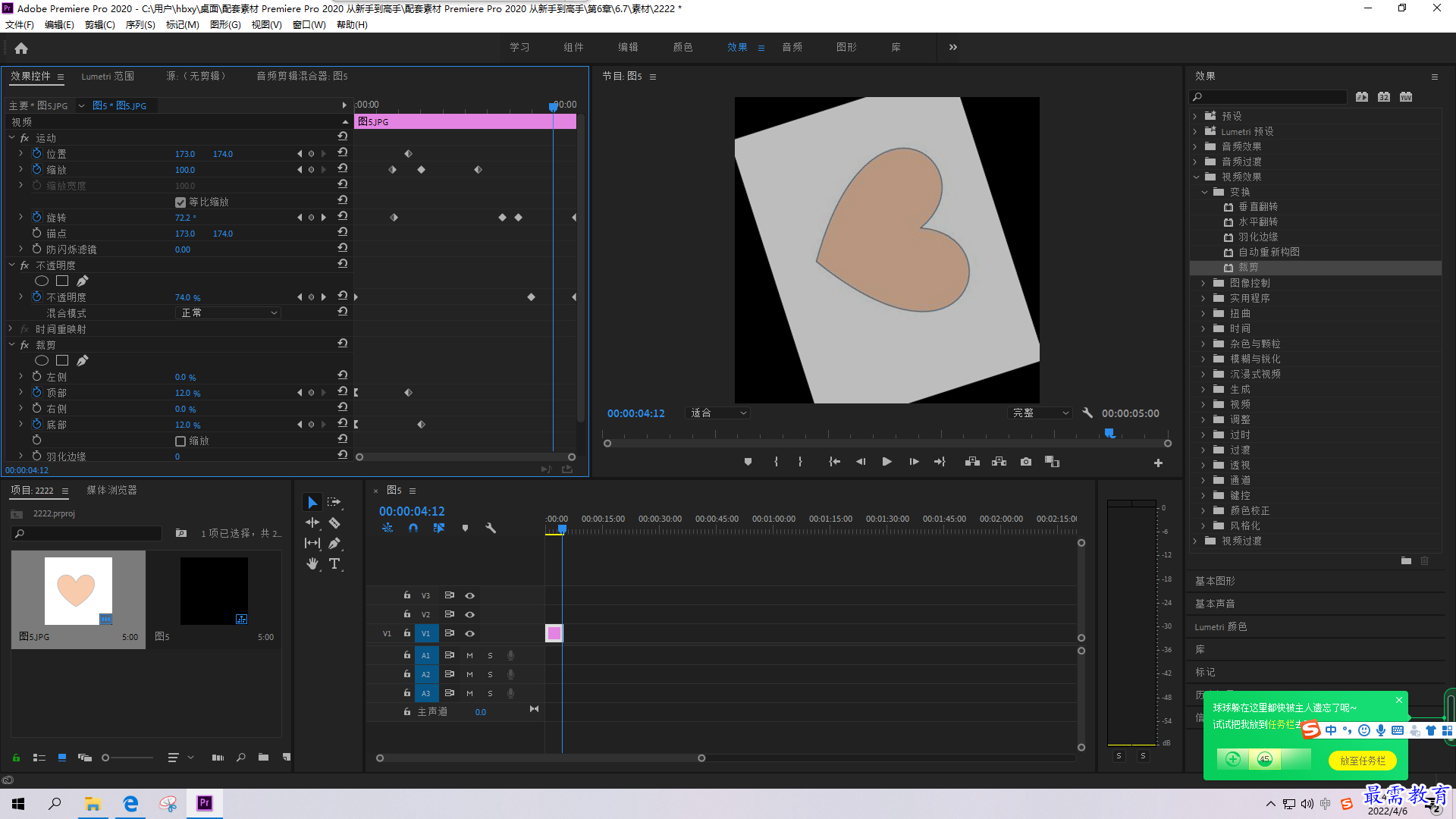1456x819 pixels.
Task: Click New Custom Bin in Effects panel
Action: click(1406, 560)
